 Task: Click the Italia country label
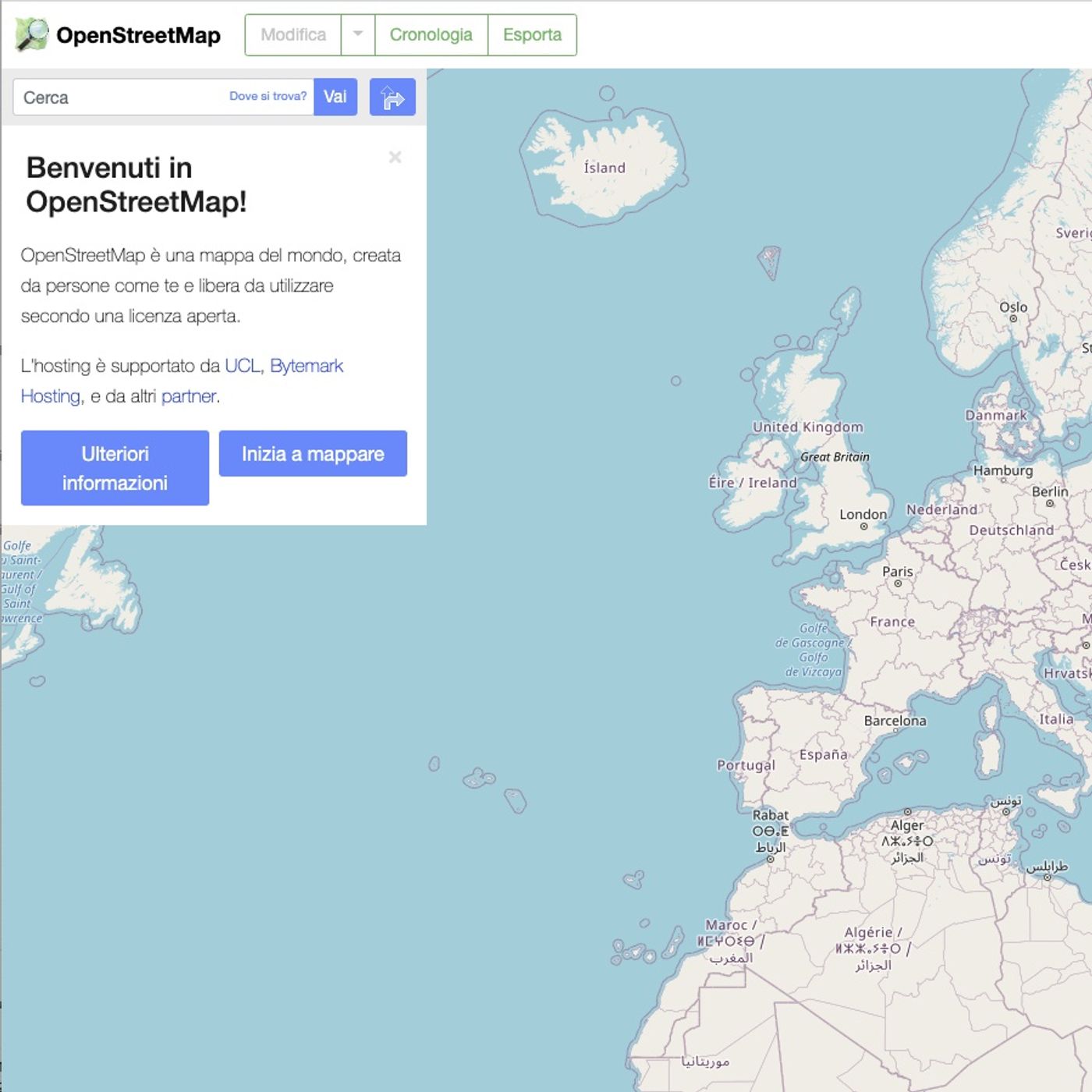pos(1056,719)
